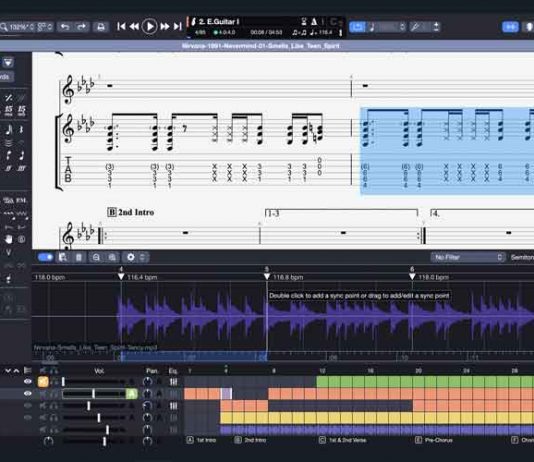This screenshot has width=534, height=462.
Task: Apply the wide vibrato effect
Action: coord(21,214)
